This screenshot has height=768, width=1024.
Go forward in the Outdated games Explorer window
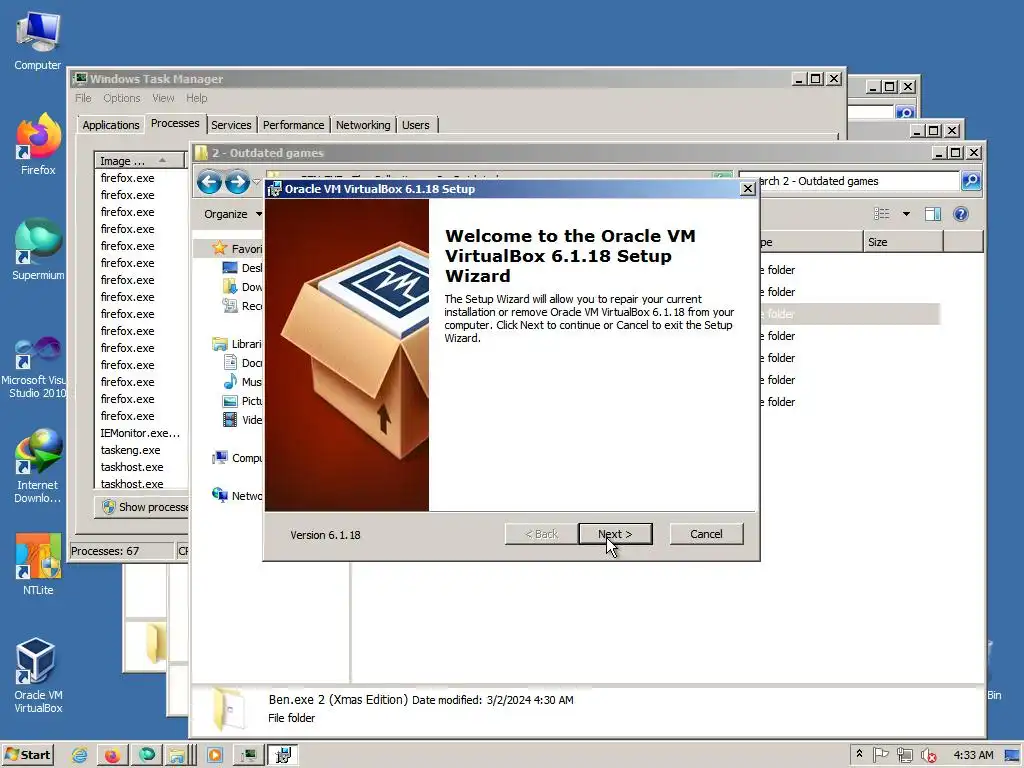[237, 182]
